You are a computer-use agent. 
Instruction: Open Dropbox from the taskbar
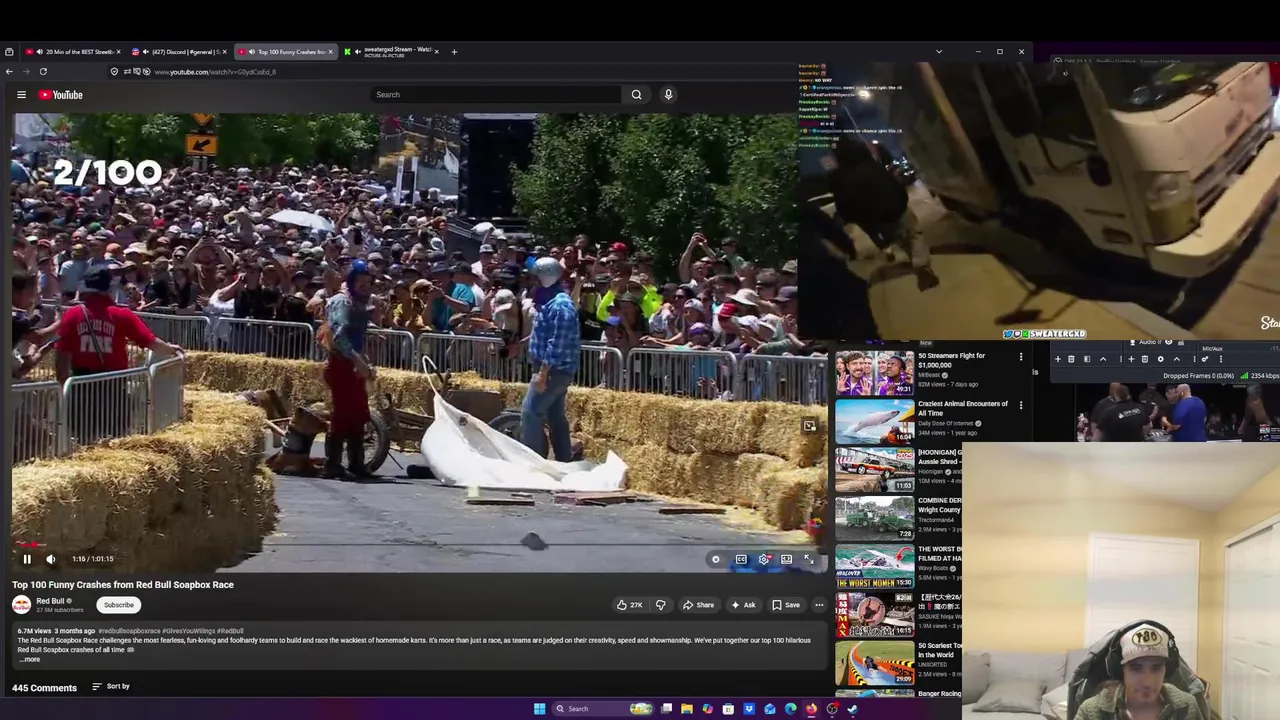pyautogui.click(x=749, y=709)
